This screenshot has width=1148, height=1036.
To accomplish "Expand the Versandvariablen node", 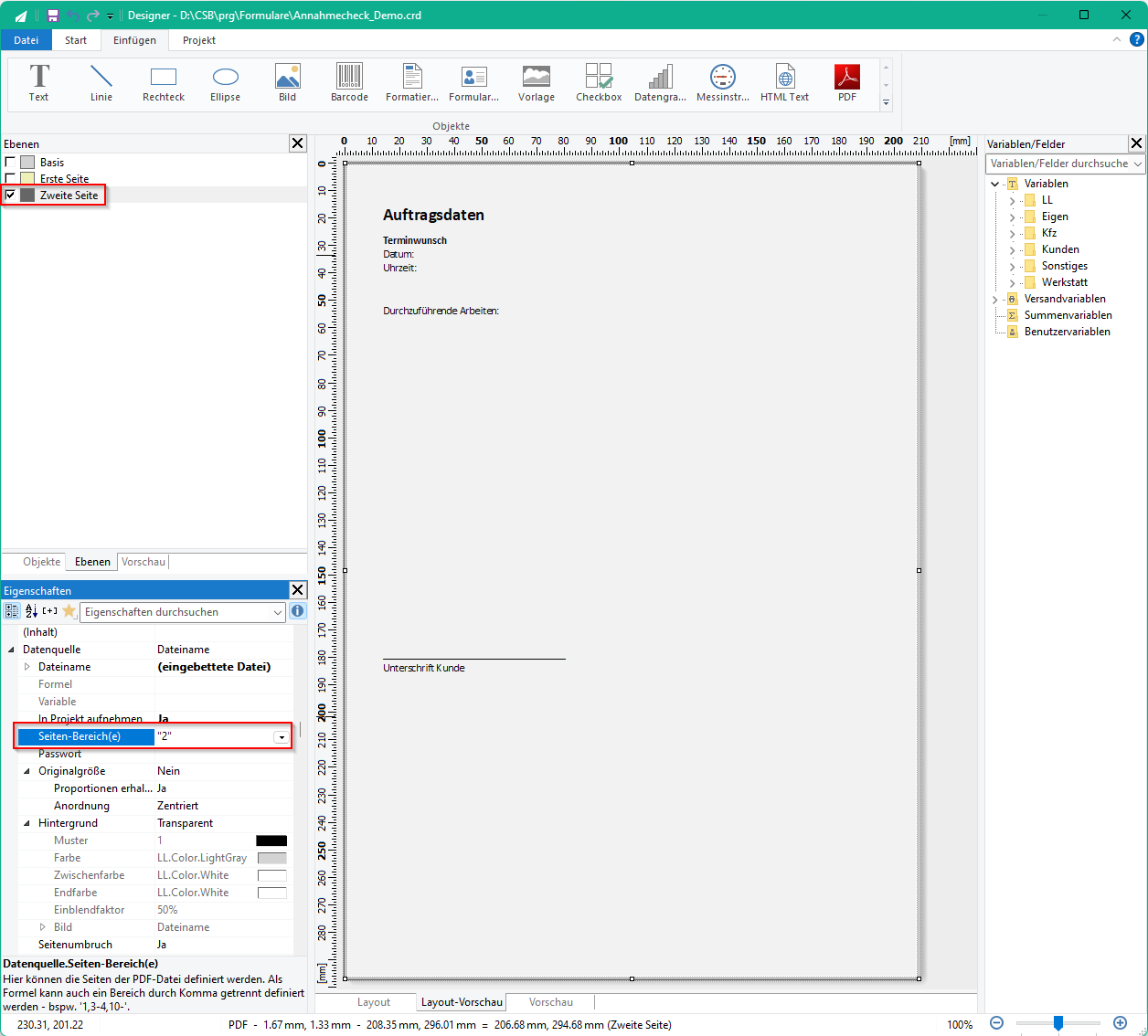I will [995, 299].
